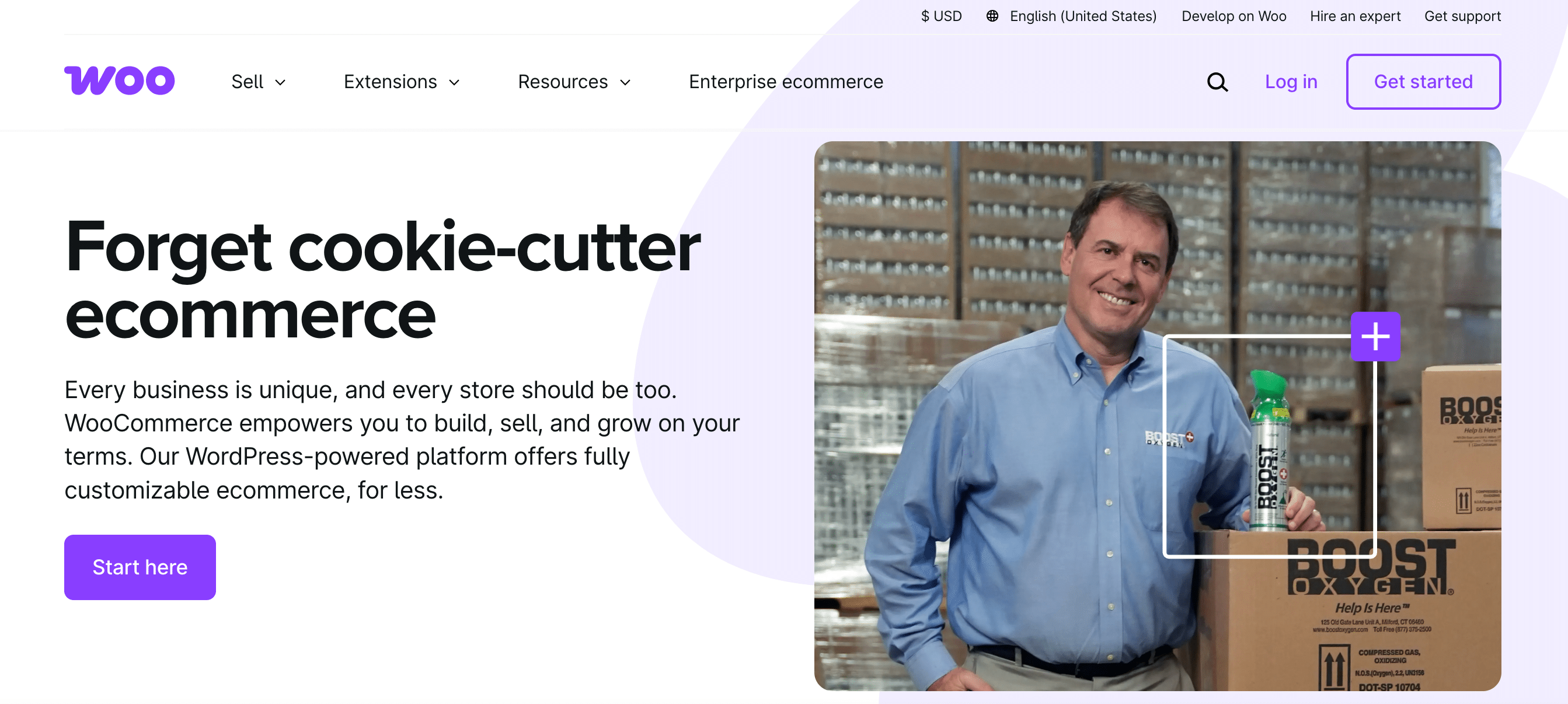Expand the Resources dropdown menu
This screenshot has width=1568, height=704.
(563, 82)
